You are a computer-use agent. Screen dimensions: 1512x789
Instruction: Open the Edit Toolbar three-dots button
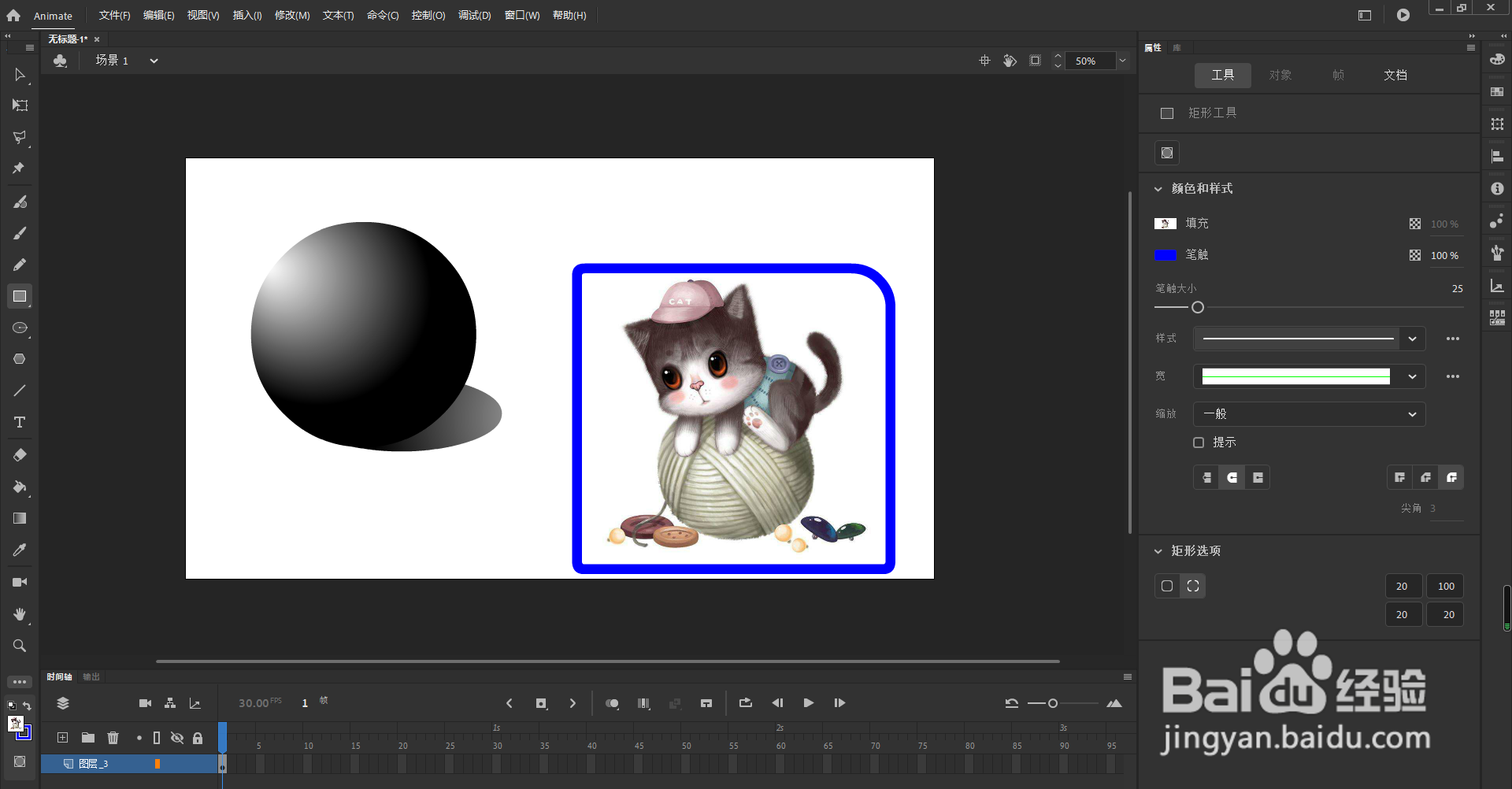pyautogui.click(x=20, y=682)
